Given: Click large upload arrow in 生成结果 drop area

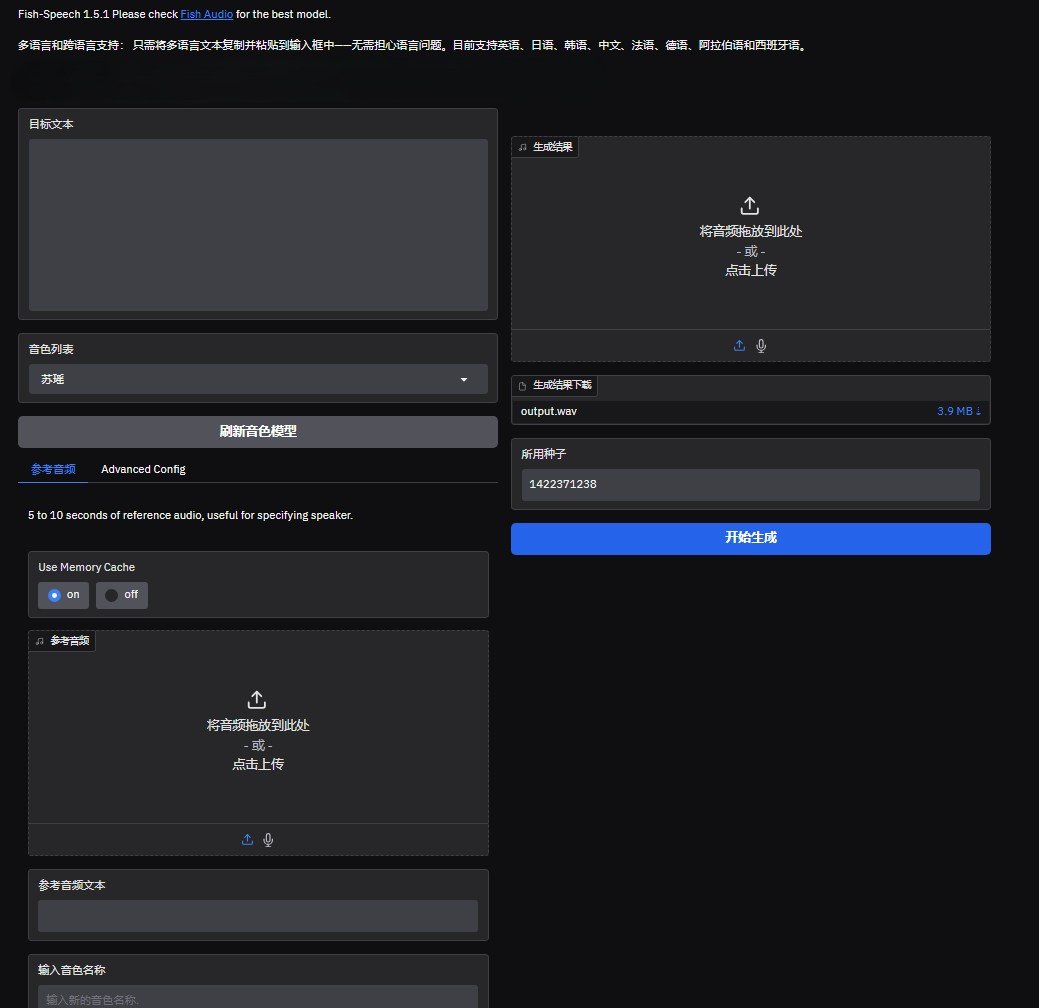Looking at the screenshot, I should tap(750, 206).
